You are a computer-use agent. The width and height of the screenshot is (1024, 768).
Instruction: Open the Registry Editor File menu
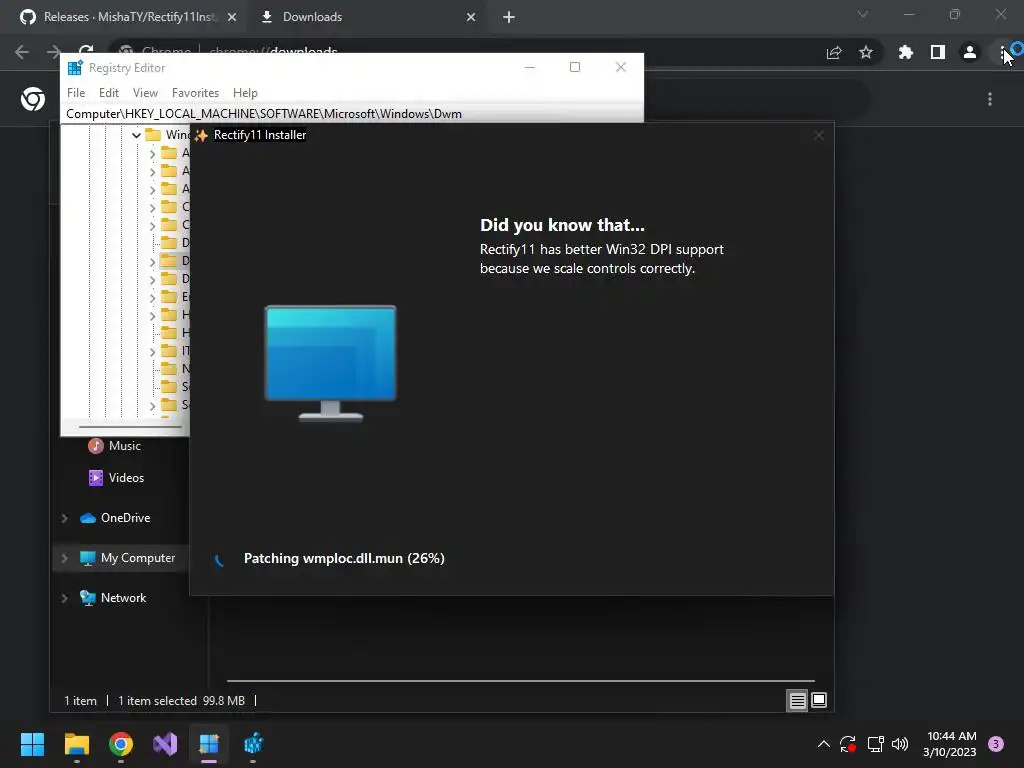pos(76,93)
